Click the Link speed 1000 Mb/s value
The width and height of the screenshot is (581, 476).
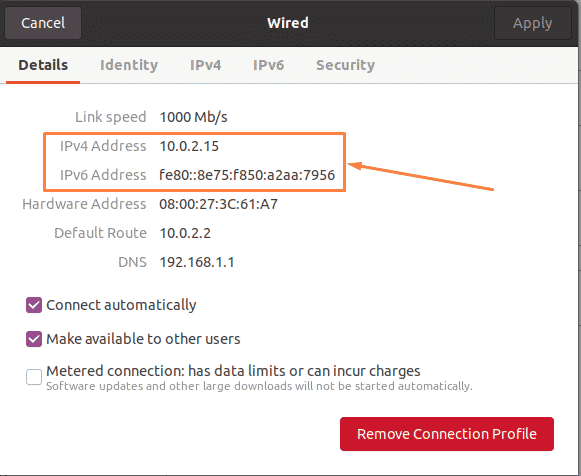[193, 117]
